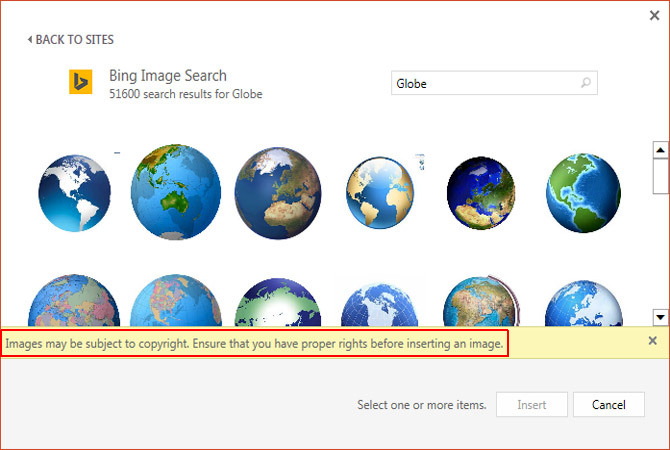Click the Insert button
670x450 pixels.
tap(532, 404)
